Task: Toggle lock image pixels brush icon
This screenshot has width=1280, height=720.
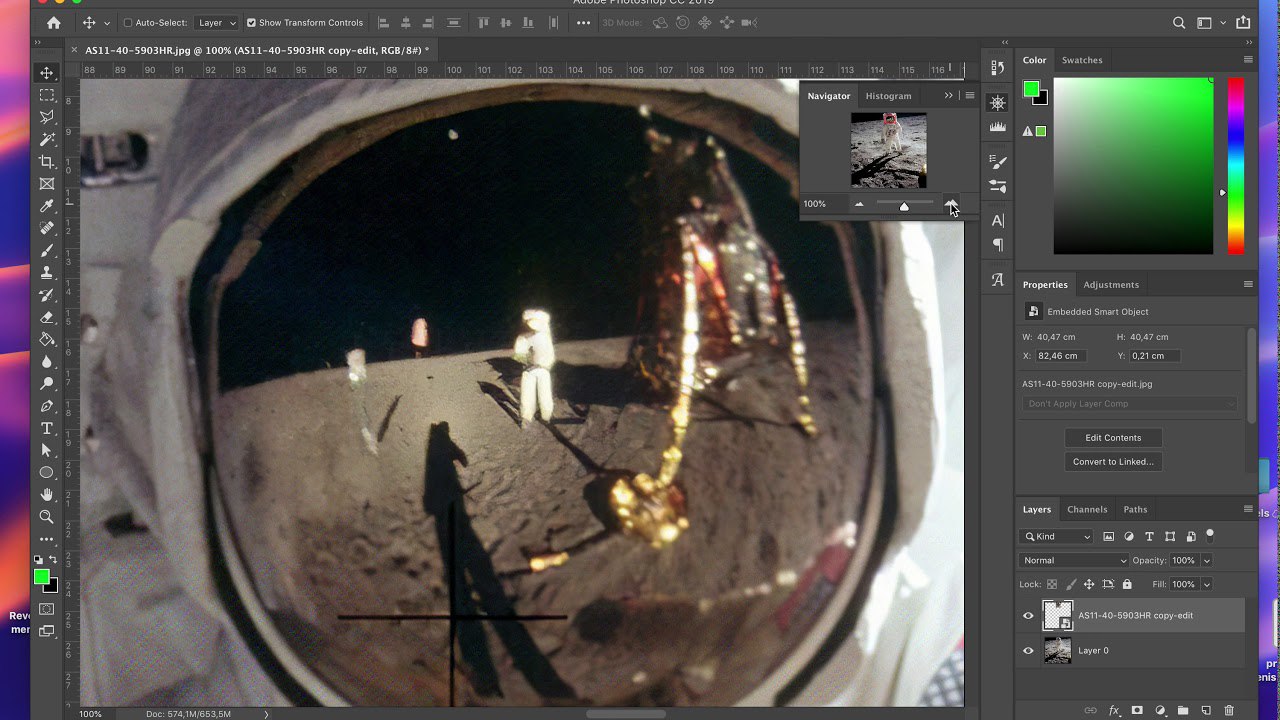Action: pos(1070,584)
